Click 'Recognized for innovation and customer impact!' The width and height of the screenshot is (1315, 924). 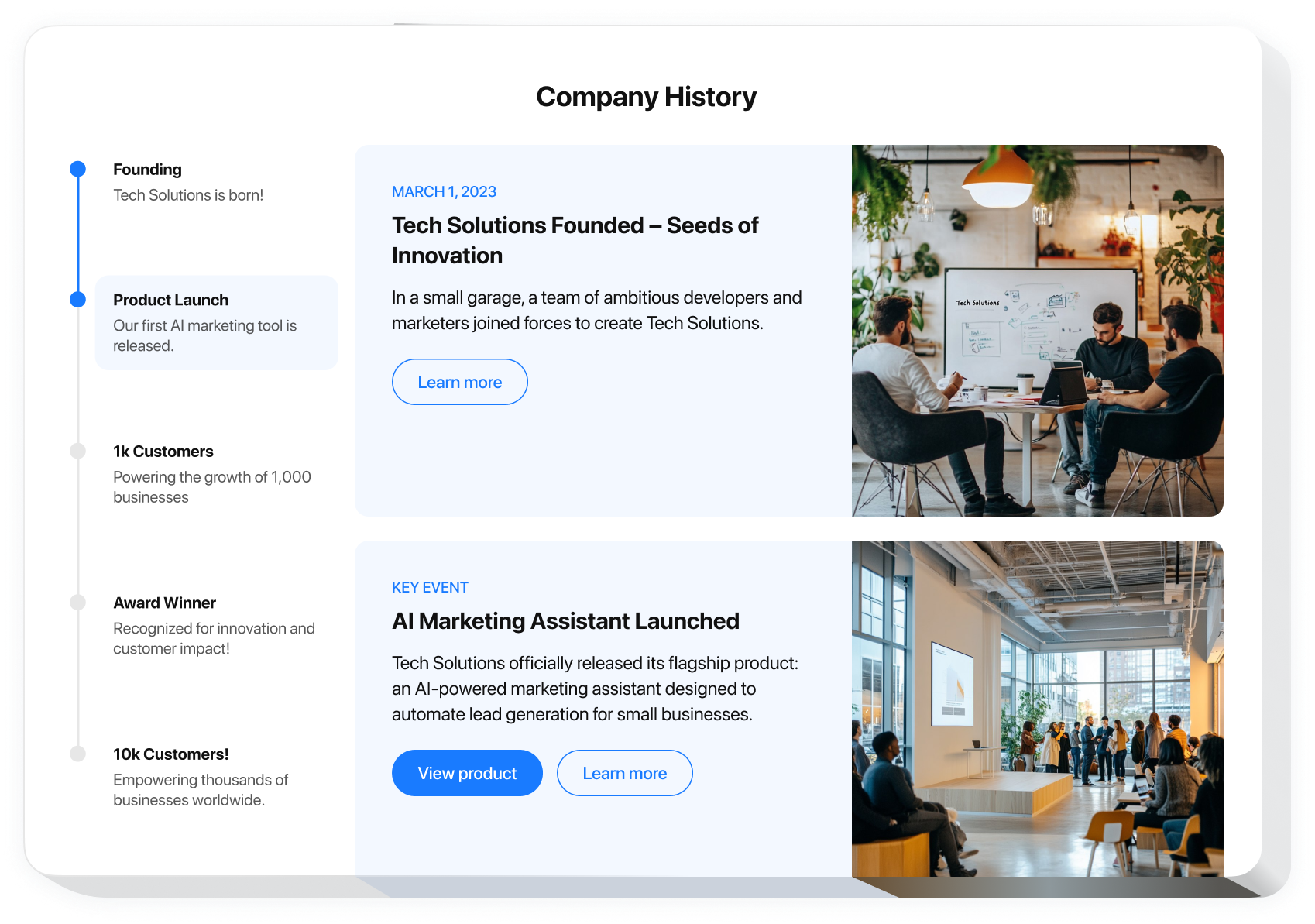(214, 638)
